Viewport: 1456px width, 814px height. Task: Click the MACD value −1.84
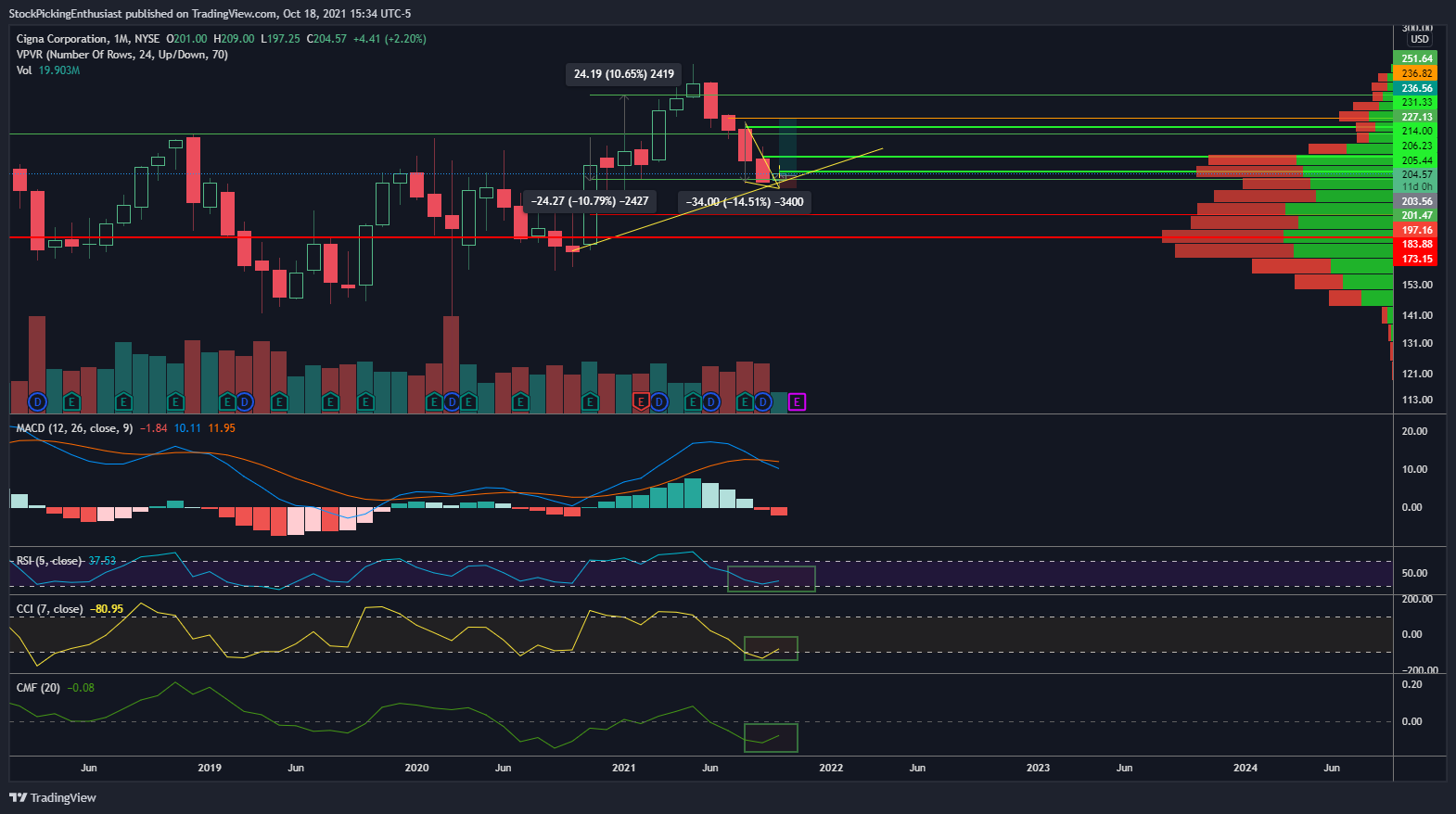[x=154, y=428]
